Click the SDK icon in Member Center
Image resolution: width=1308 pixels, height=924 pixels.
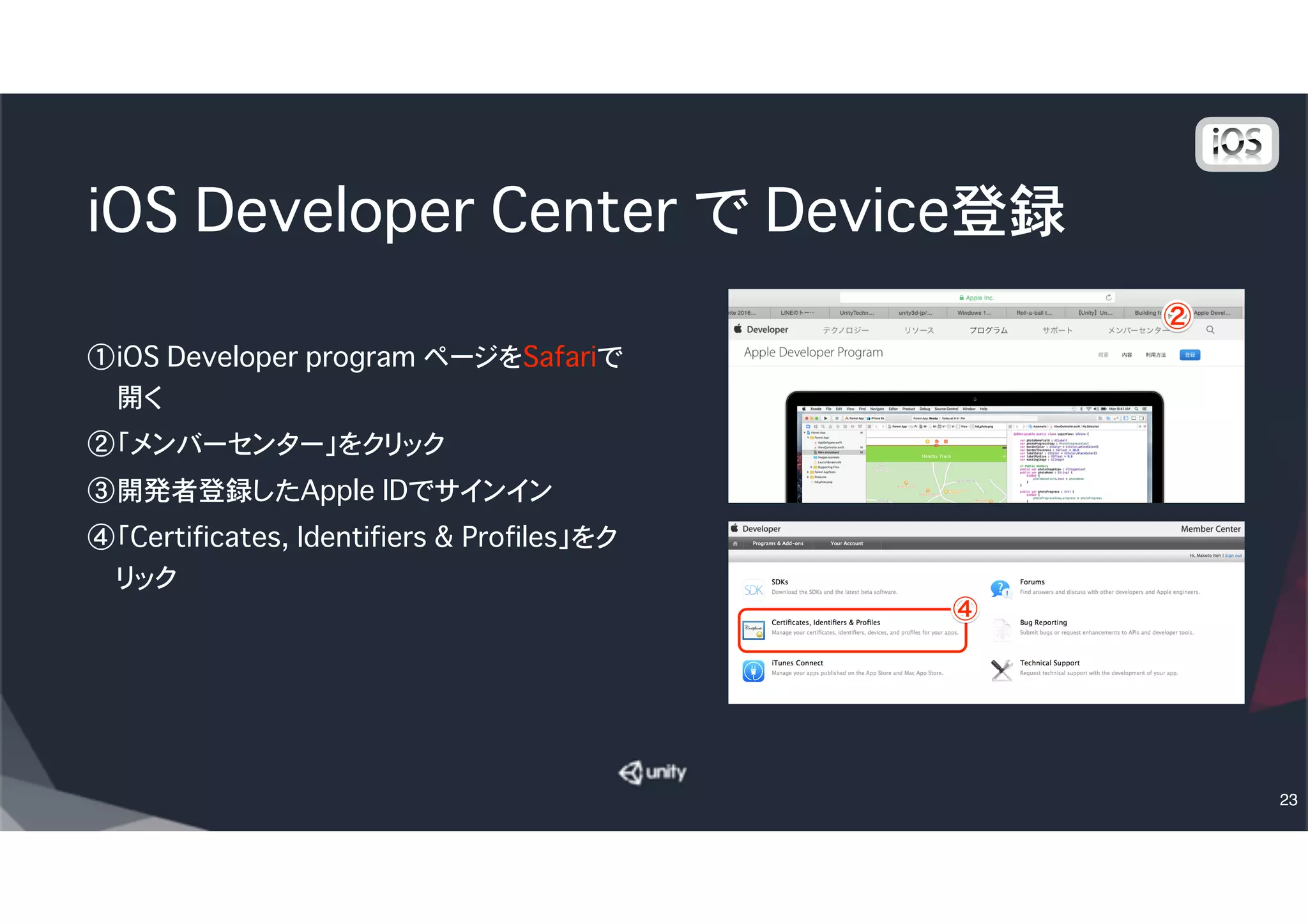pyautogui.click(x=754, y=589)
